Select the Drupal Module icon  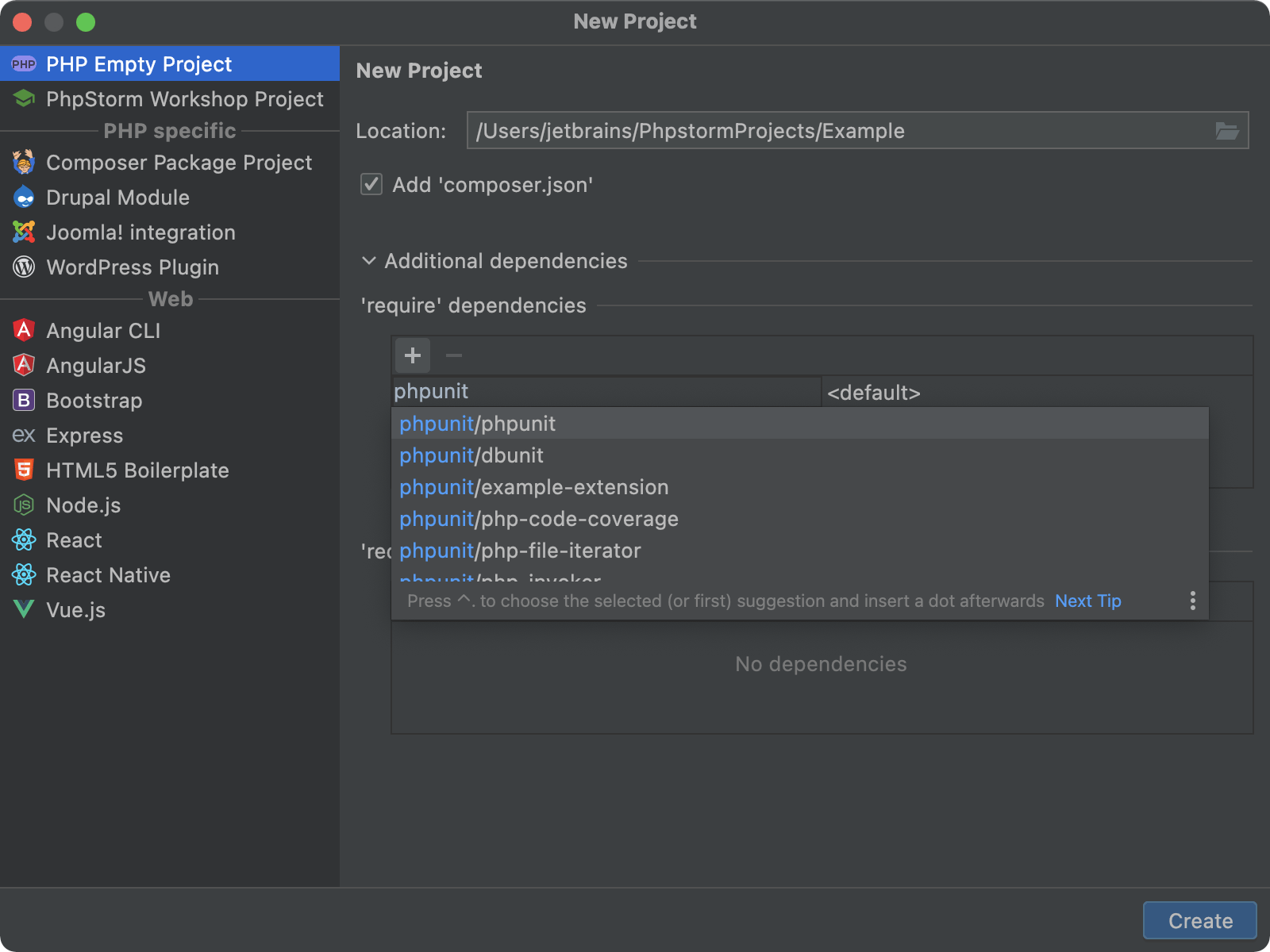(x=24, y=198)
